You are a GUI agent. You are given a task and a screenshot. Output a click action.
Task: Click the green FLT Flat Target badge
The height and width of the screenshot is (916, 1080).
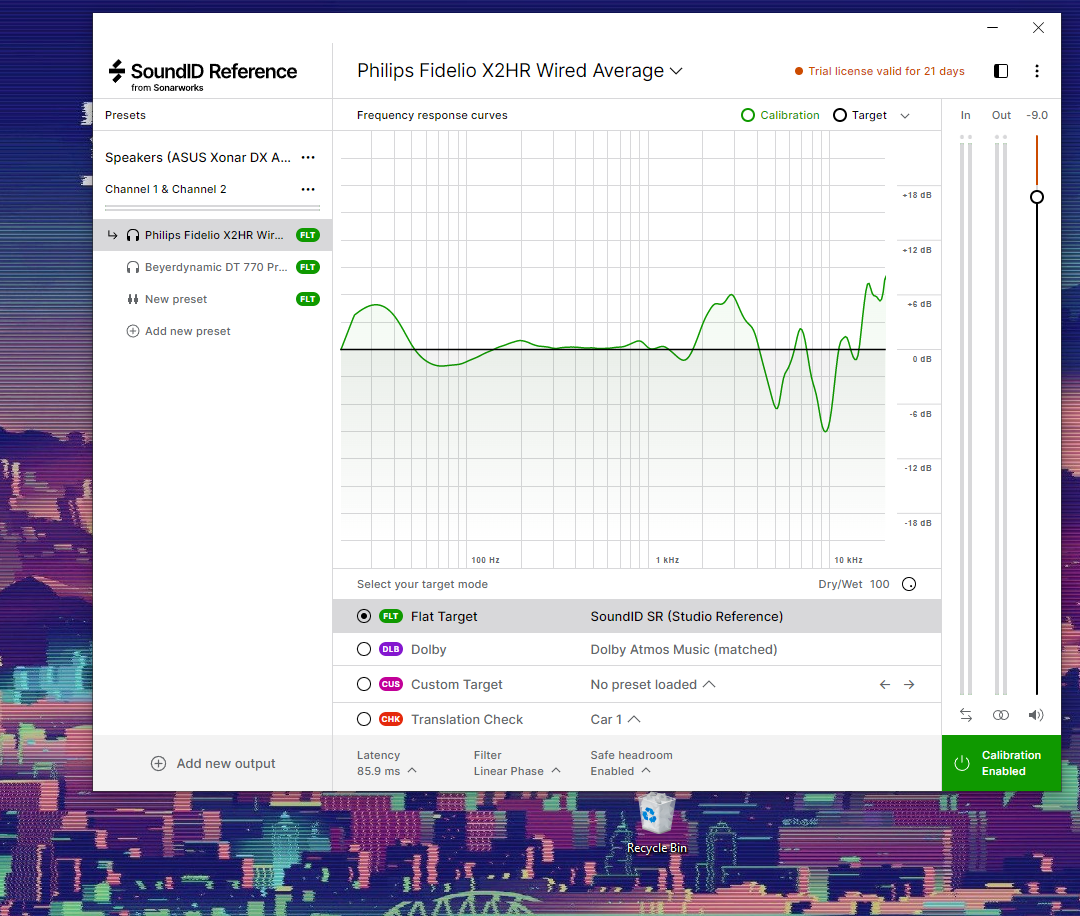pyautogui.click(x=391, y=616)
